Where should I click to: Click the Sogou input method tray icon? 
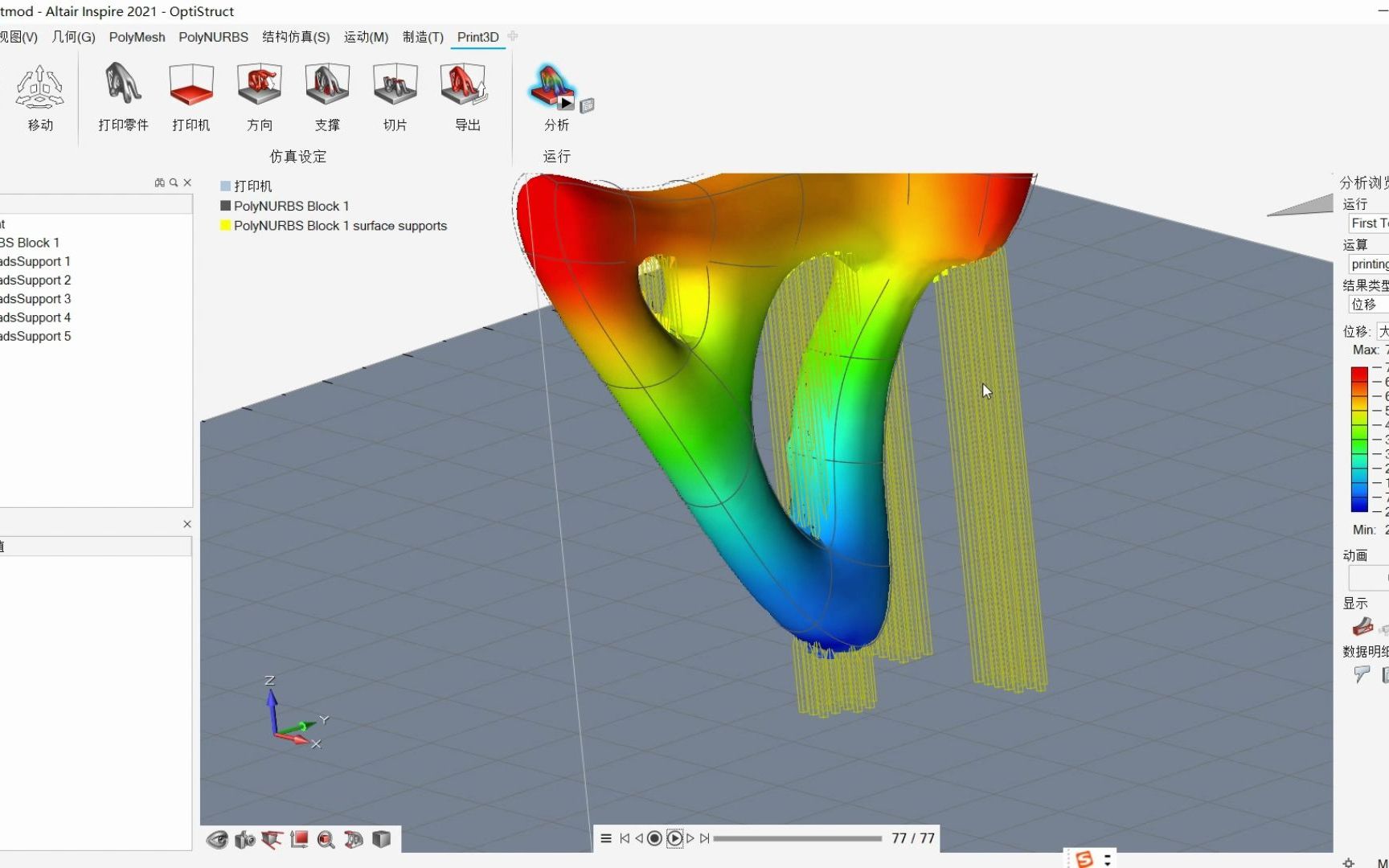coord(1084,859)
